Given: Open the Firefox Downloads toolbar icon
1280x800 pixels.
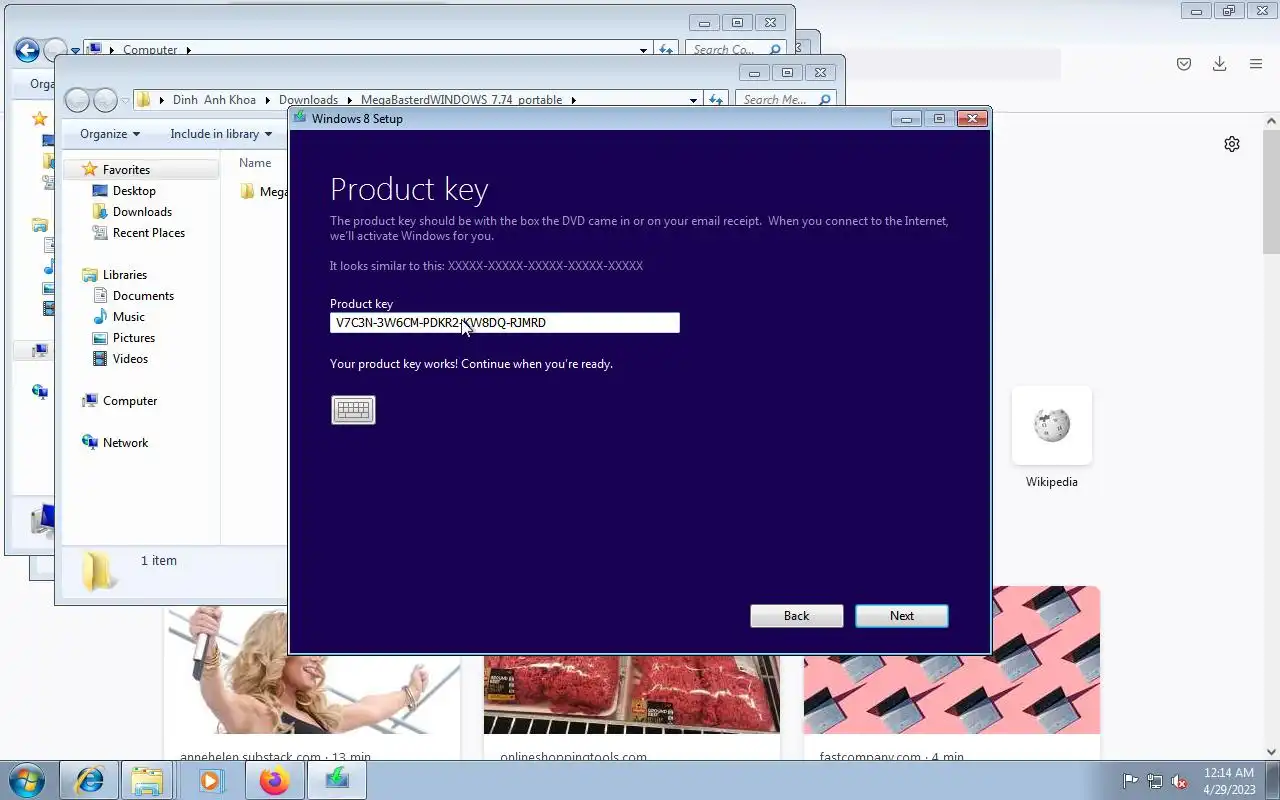Looking at the screenshot, I should point(1219,64).
